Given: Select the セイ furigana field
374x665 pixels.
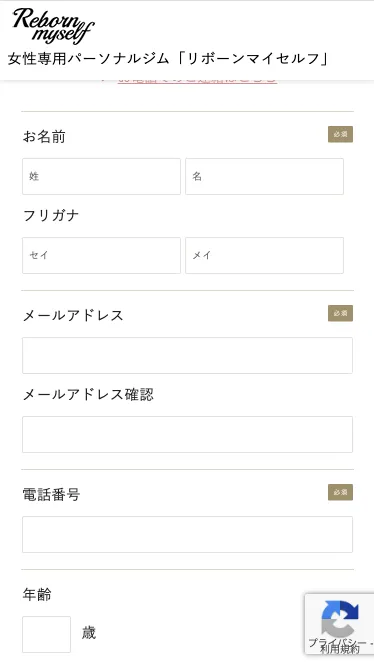Looking at the screenshot, I should tap(101, 255).
